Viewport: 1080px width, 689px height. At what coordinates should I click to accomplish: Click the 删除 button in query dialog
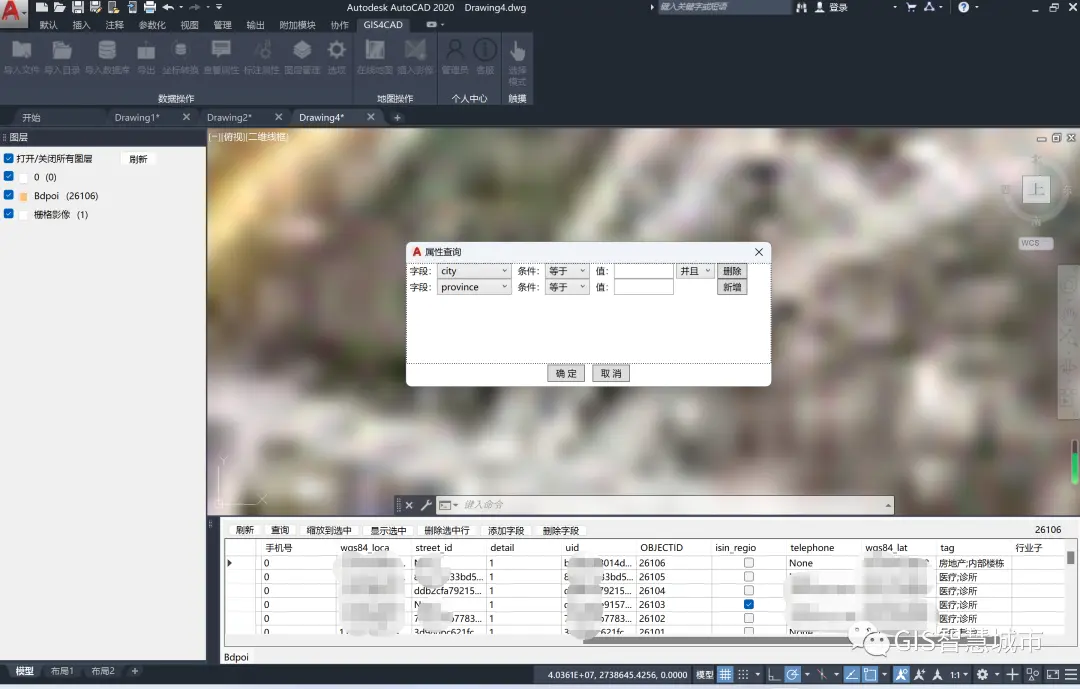(732, 271)
